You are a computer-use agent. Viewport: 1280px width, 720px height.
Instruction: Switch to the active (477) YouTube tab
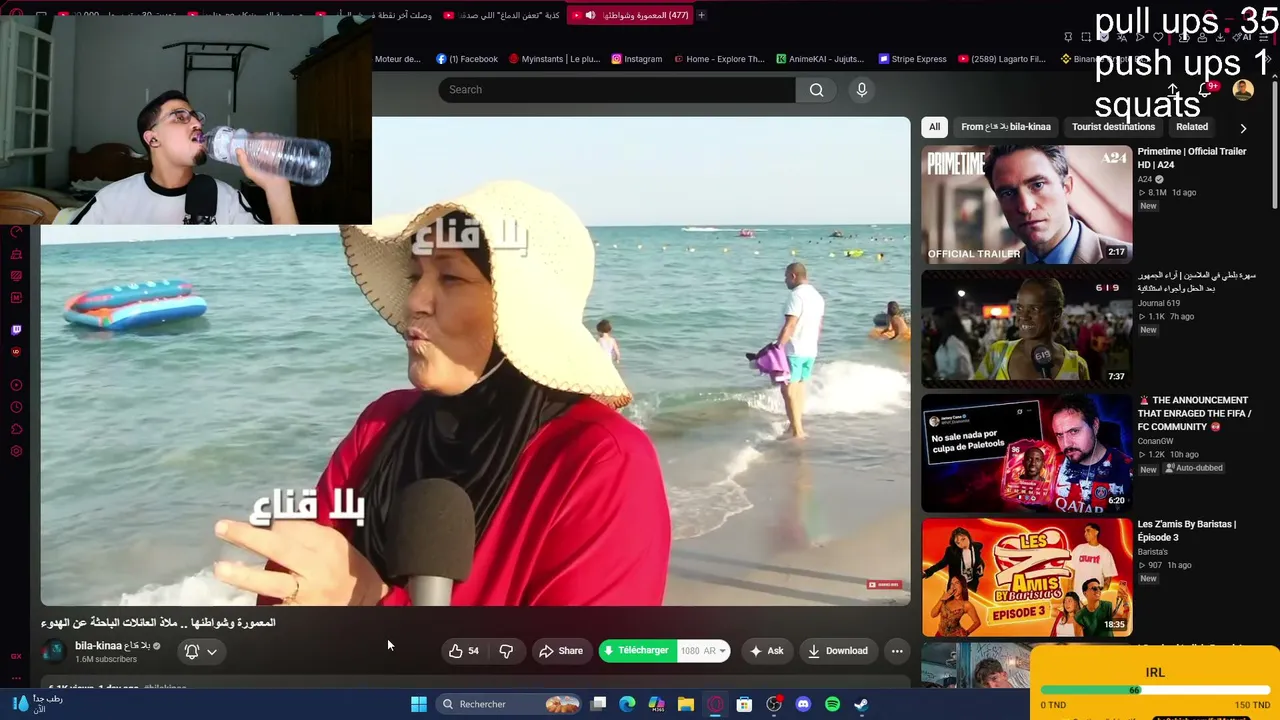(630, 15)
